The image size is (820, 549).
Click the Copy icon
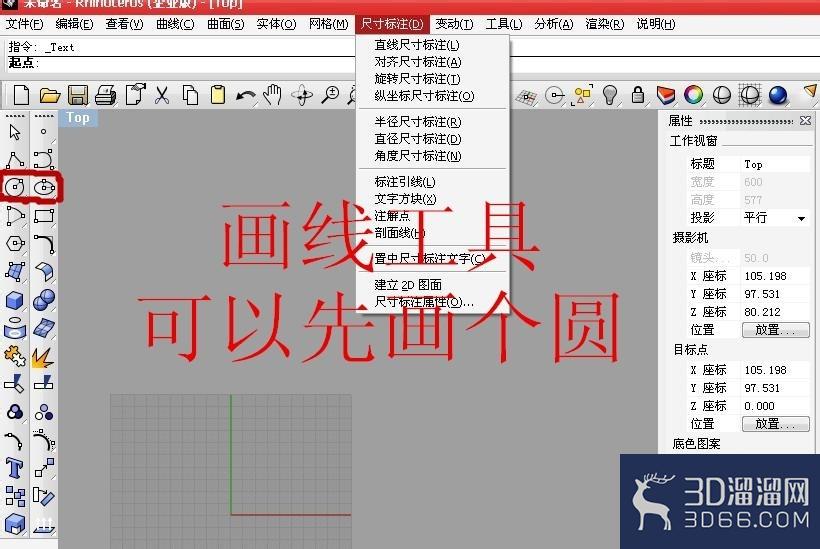click(x=190, y=95)
